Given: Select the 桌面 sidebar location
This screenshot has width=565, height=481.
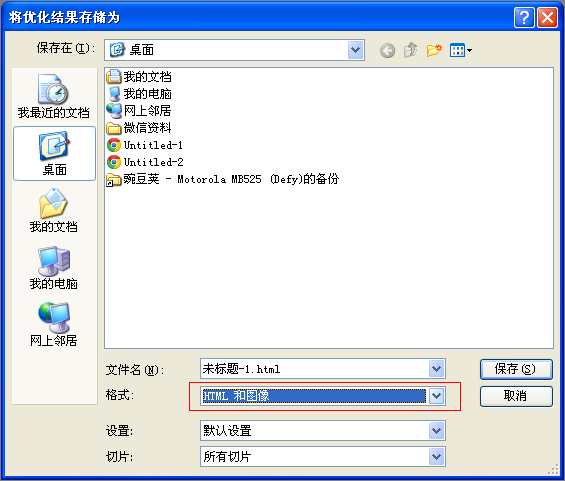Looking at the screenshot, I should pyautogui.click(x=54, y=153).
